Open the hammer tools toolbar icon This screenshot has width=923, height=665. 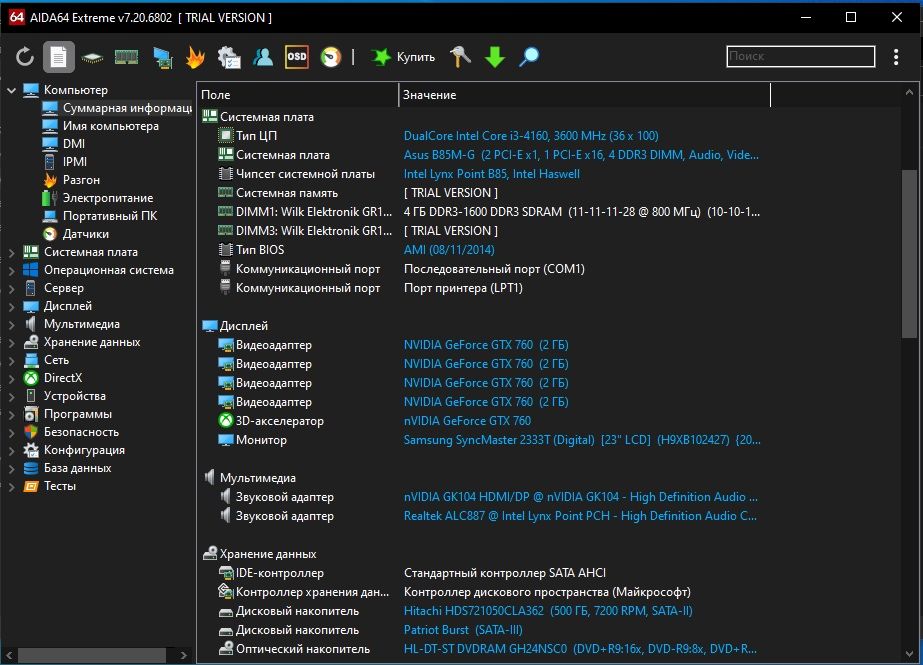tap(460, 57)
